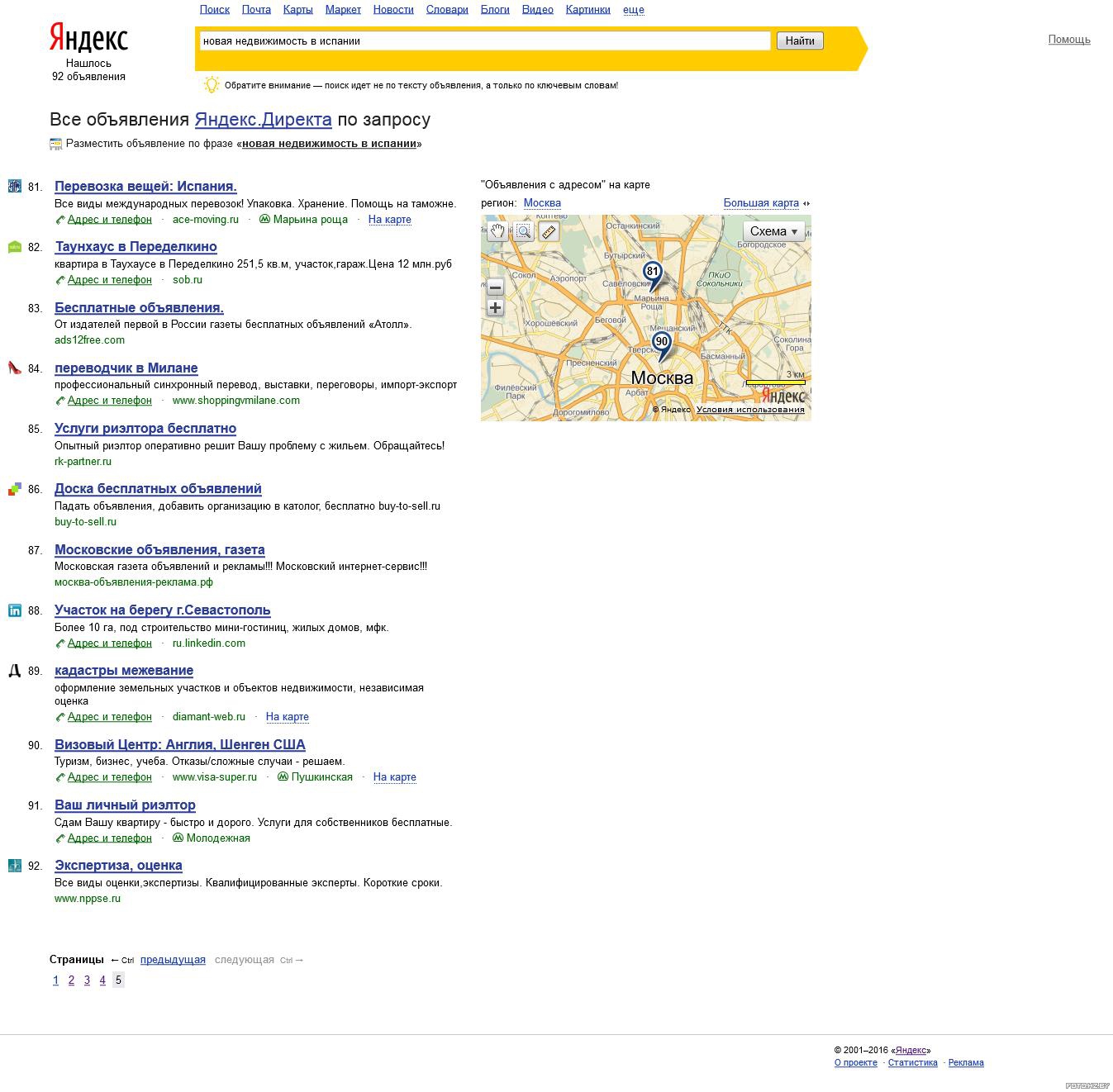Open the 'Схема' map type dropdown
The width and height of the screenshot is (1113, 1092).
[773, 231]
